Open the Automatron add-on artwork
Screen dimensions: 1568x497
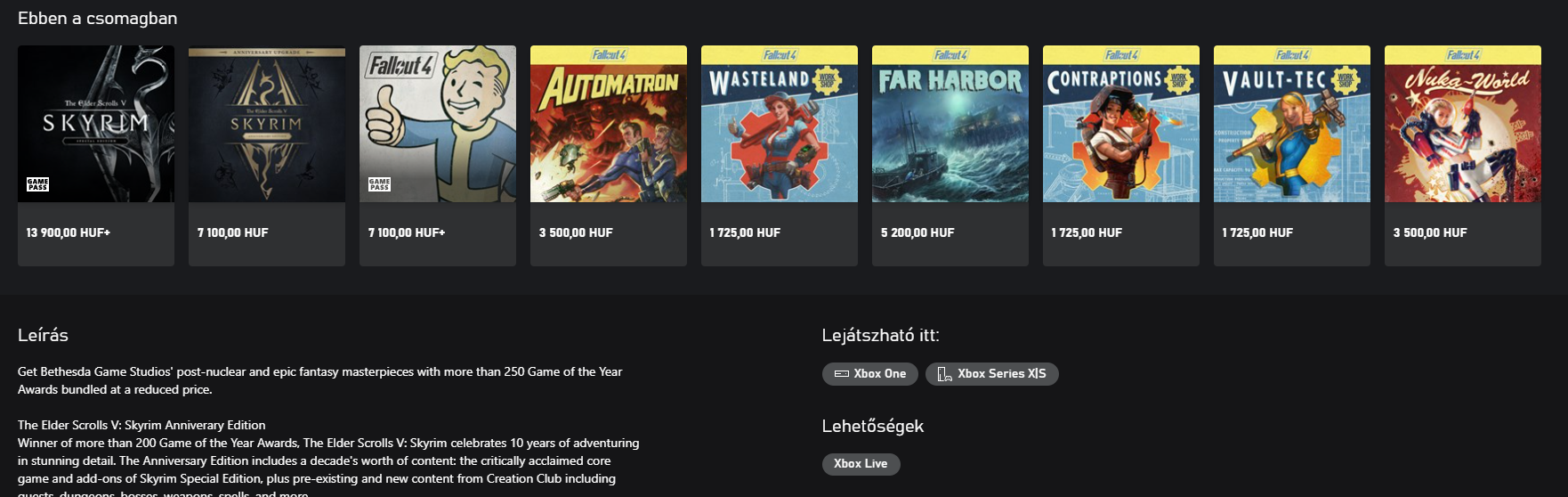click(x=609, y=124)
